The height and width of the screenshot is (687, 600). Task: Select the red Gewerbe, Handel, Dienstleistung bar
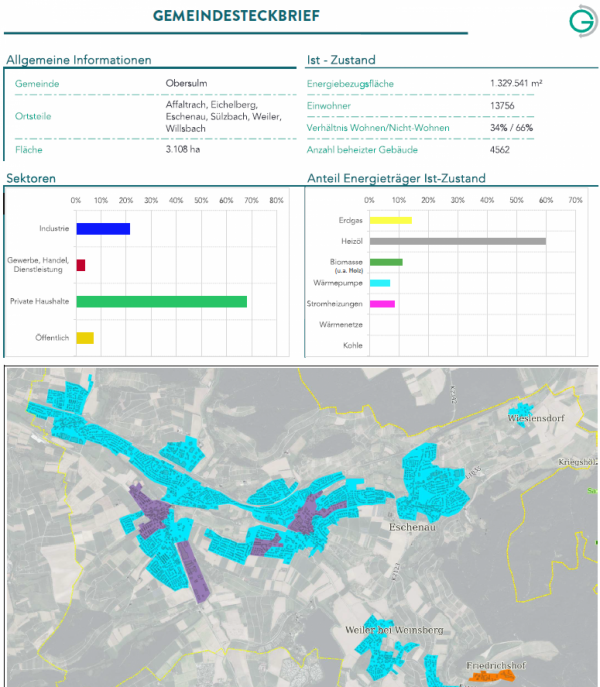[x=80, y=265]
